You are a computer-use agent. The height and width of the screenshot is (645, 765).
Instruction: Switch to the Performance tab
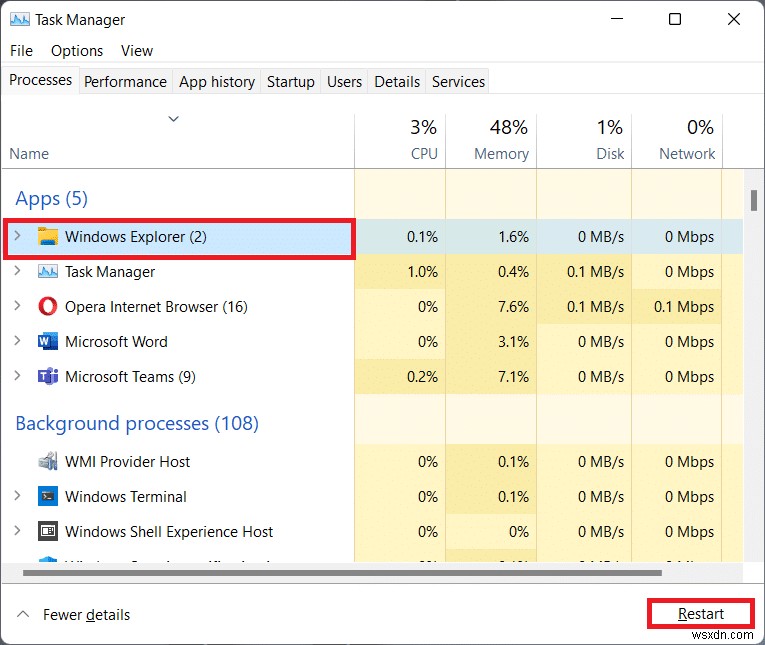pyautogui.click(x=125, y=82)
